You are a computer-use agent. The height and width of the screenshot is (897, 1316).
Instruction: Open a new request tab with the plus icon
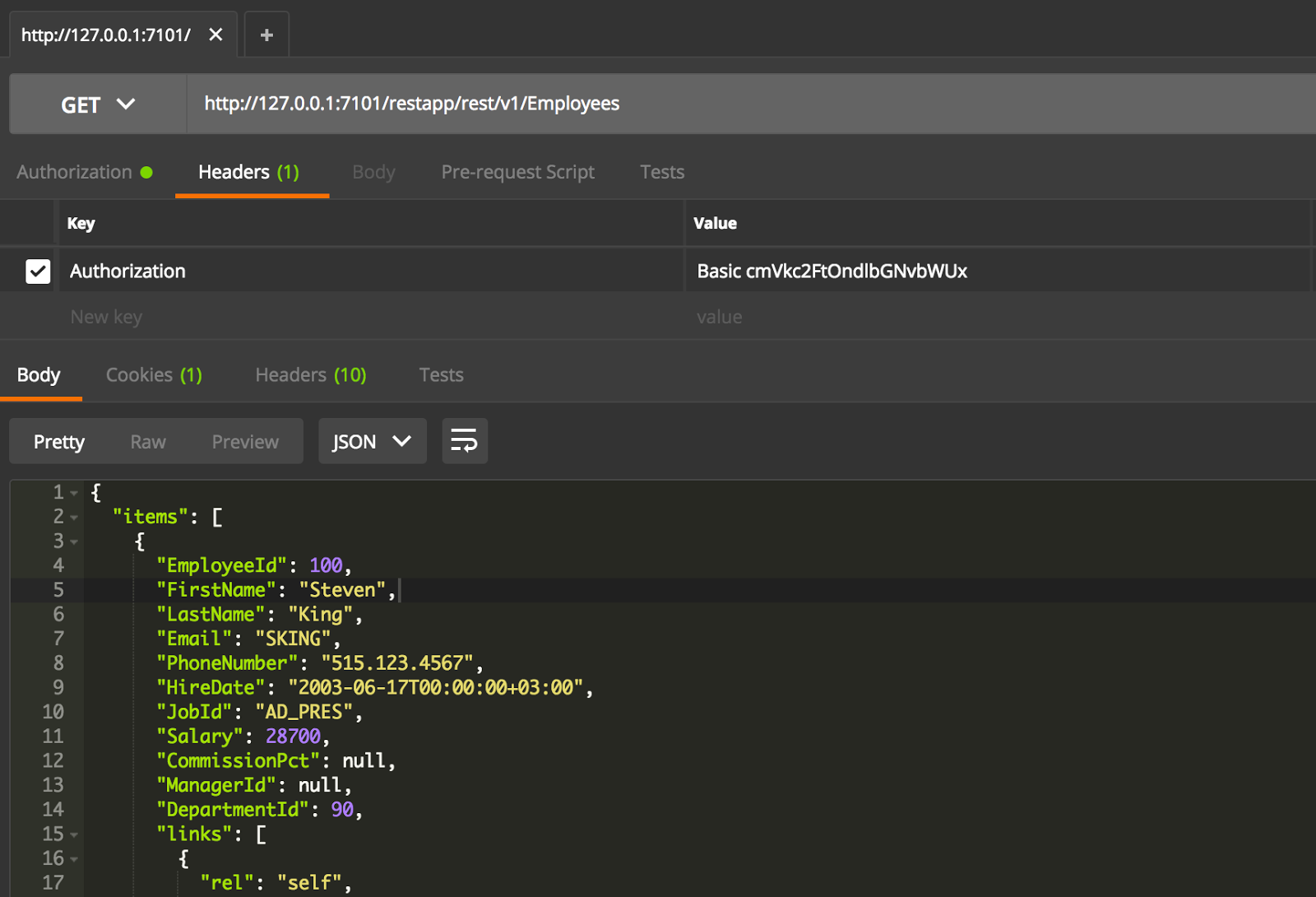click(266, 34)
